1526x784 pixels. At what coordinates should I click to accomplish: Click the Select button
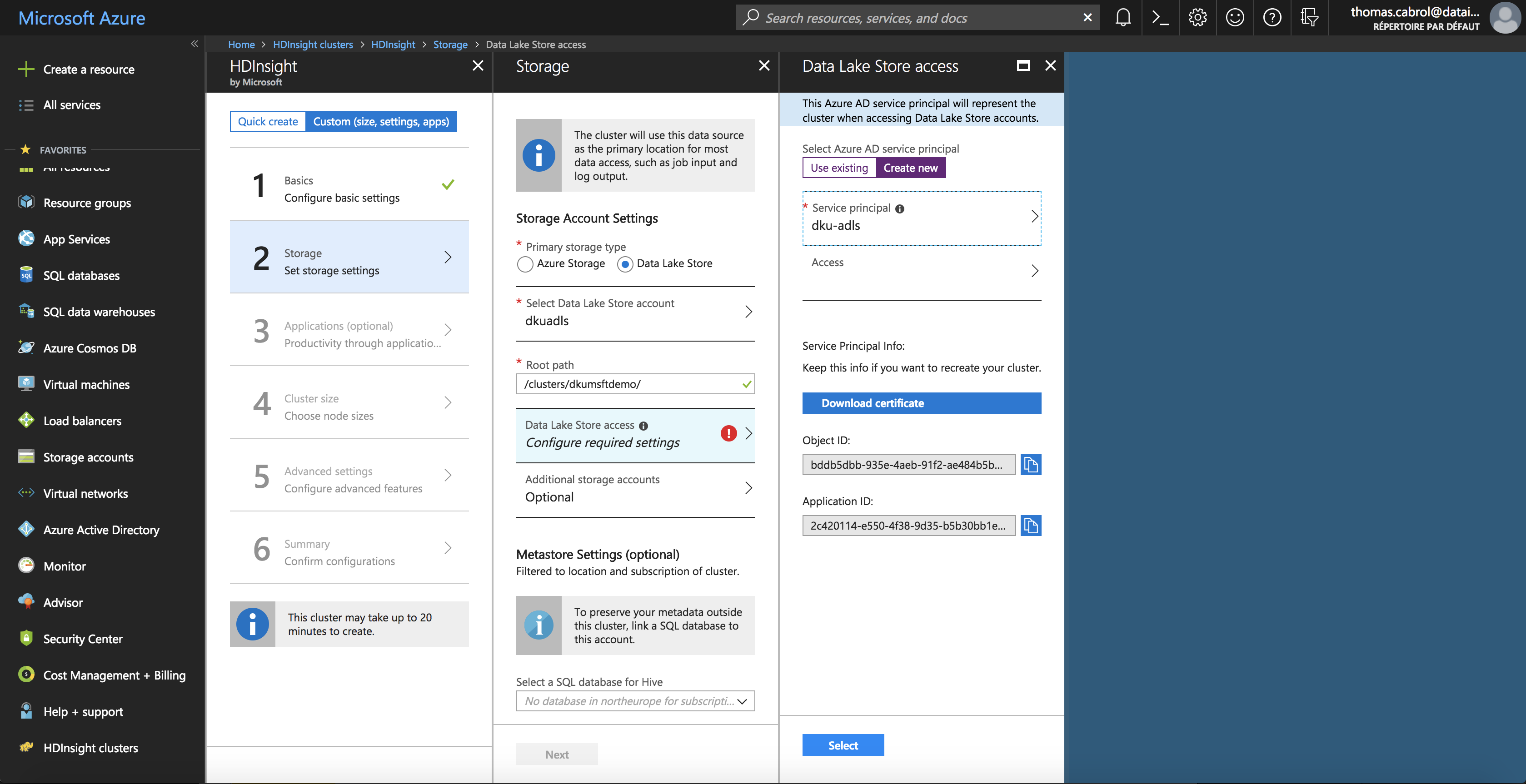pos(843,745)
